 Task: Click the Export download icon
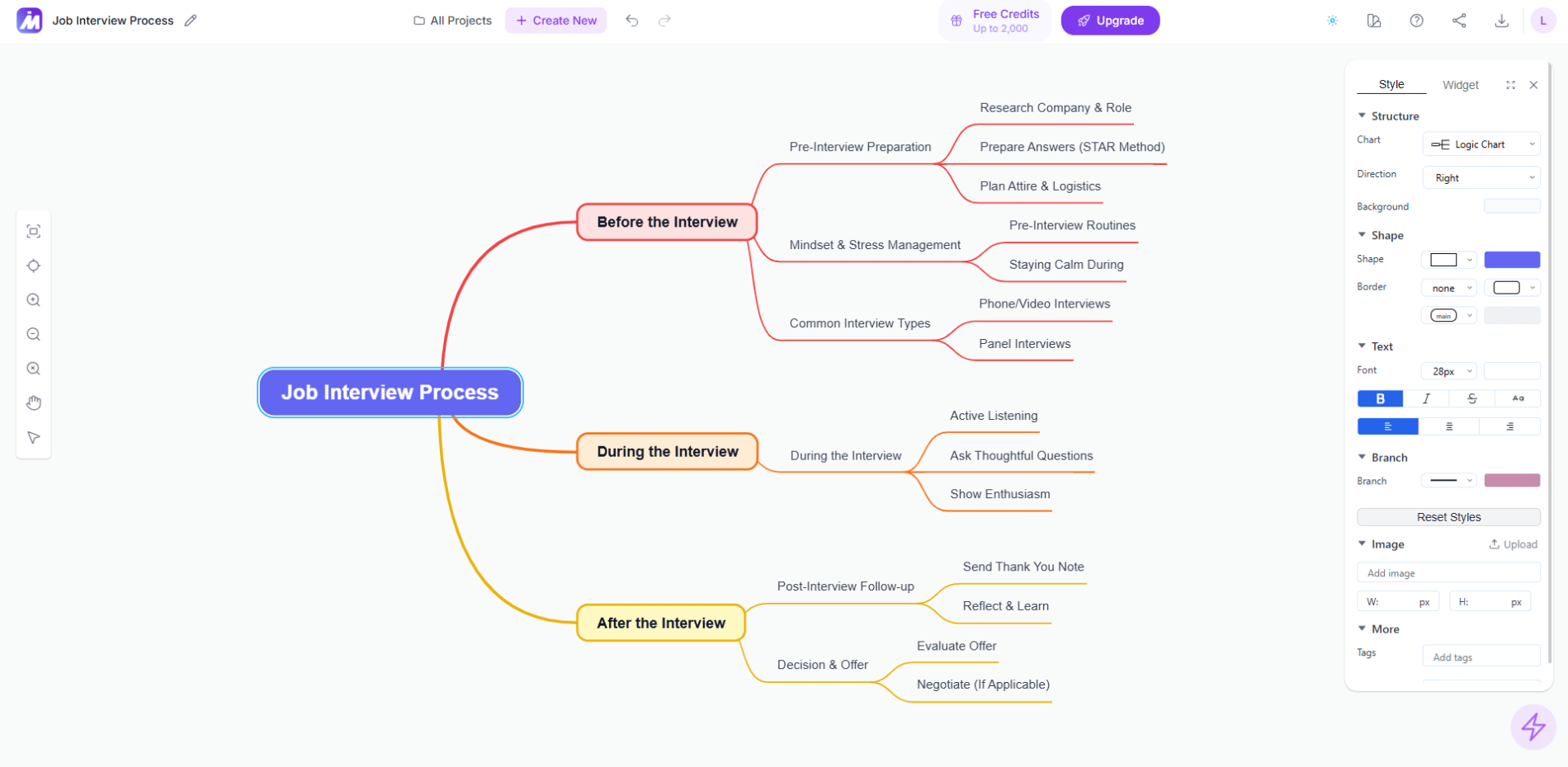coord(1502,20)
